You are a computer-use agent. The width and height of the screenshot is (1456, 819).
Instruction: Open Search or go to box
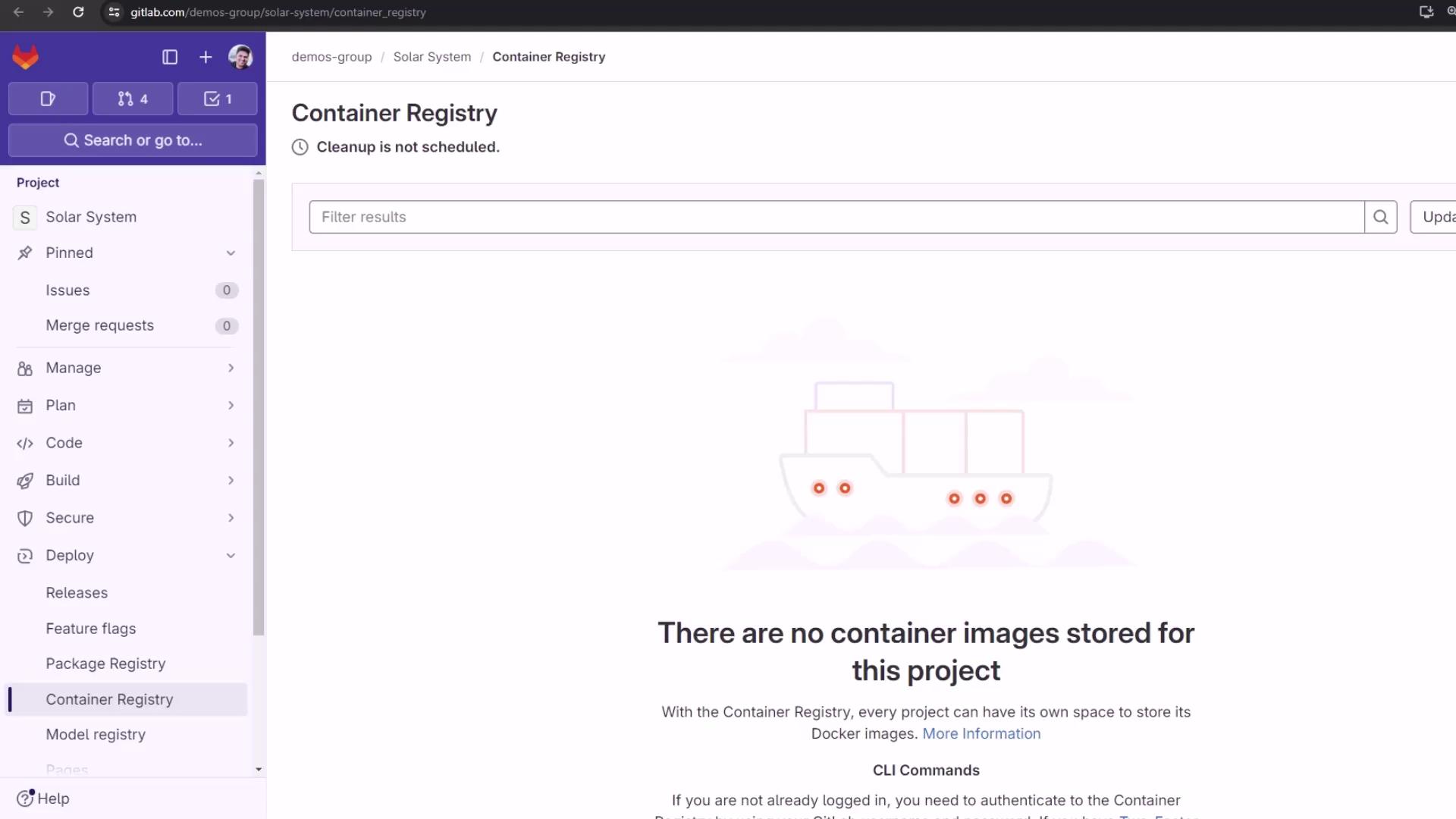(133, 140)
